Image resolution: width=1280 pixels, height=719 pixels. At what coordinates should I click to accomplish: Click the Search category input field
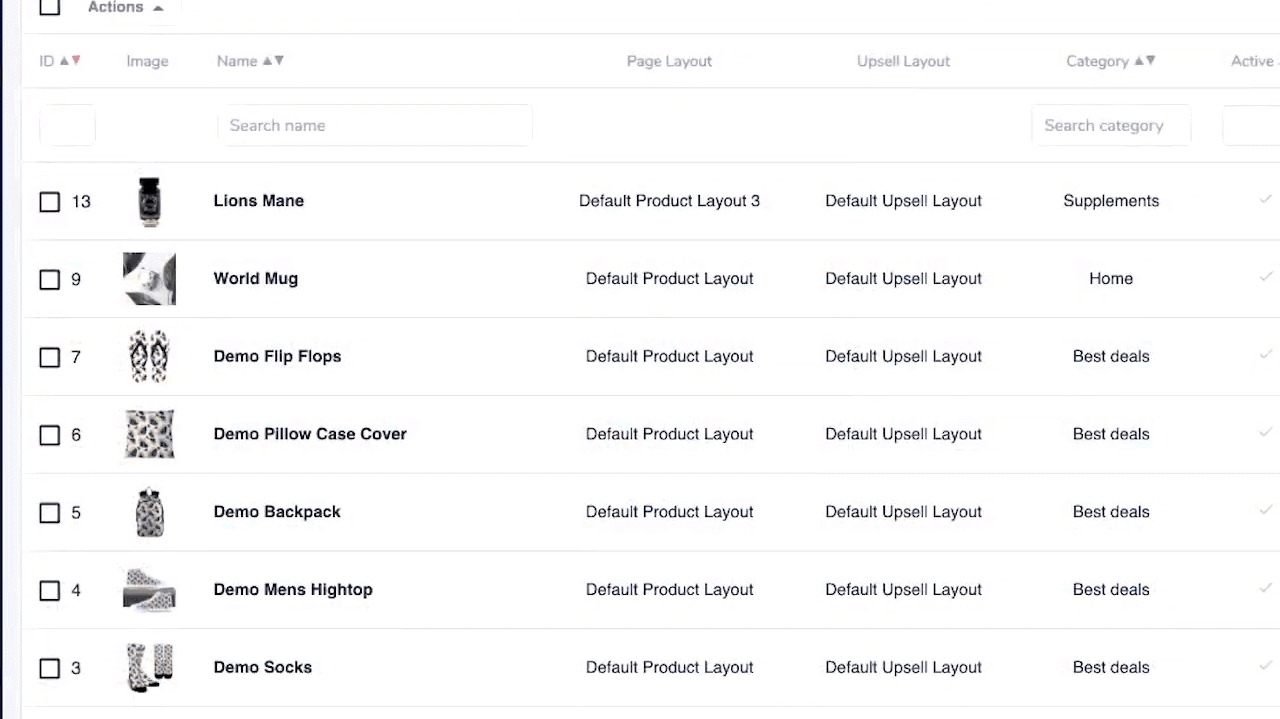coord(1111,125)
